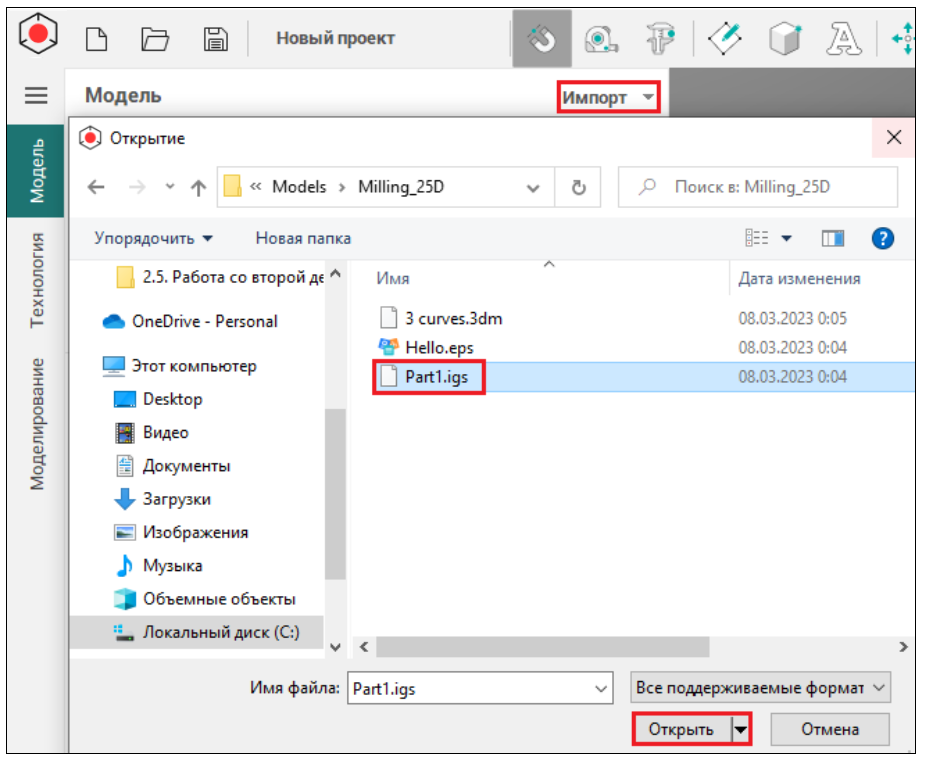Click the letter A text tool icon
926x764 pixels.
pos(843,39)
